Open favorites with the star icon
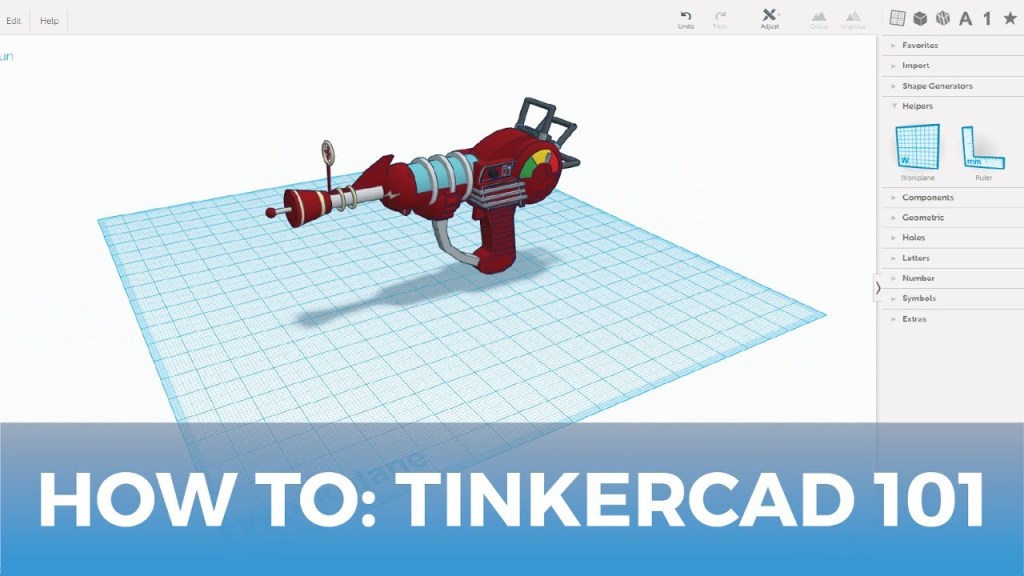The width and height of the screenshot is (1024, 576). (1010, 18)
